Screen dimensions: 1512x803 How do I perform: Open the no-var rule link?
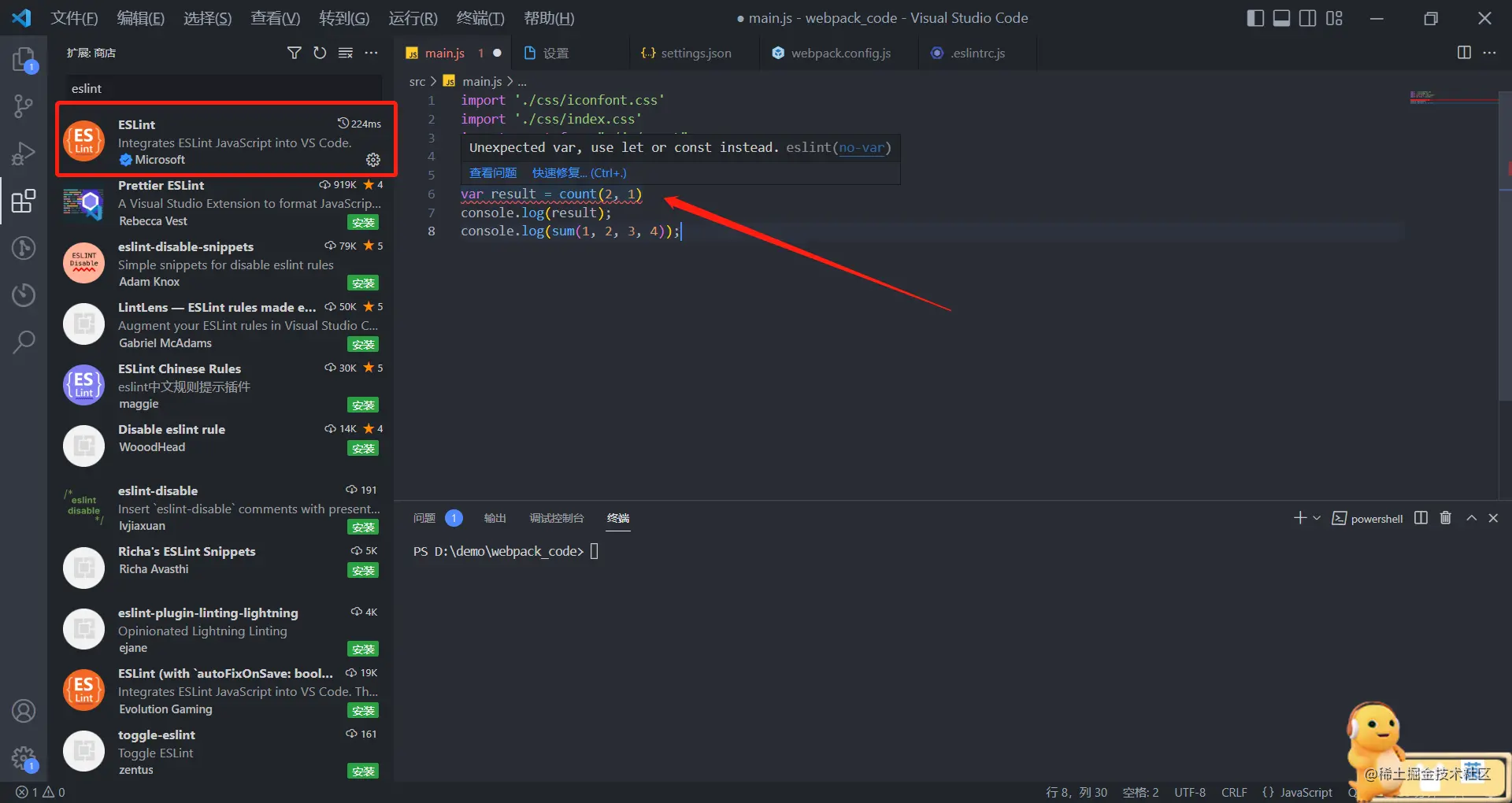point(861,148)
